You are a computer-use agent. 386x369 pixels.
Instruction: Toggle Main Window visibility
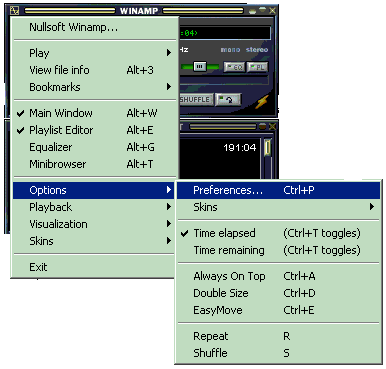(94, 113)
